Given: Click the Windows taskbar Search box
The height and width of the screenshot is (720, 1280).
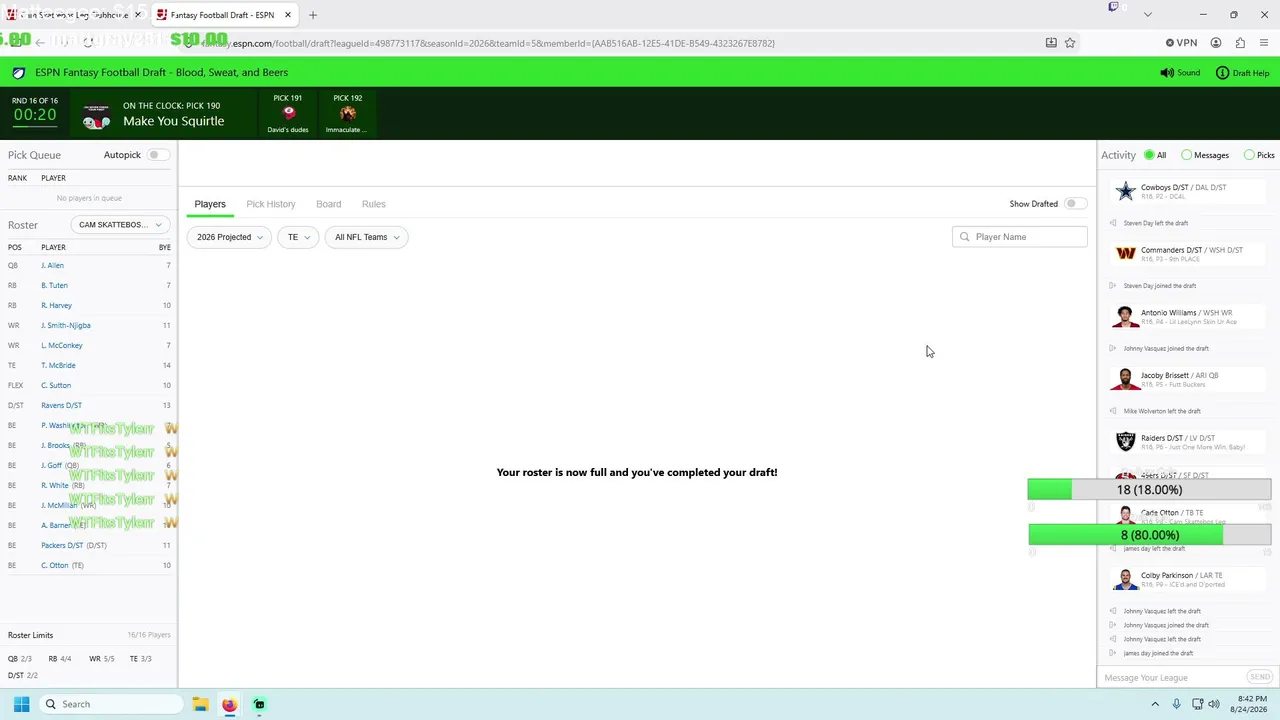Looking at the screenshot, I should pos(110,704).
